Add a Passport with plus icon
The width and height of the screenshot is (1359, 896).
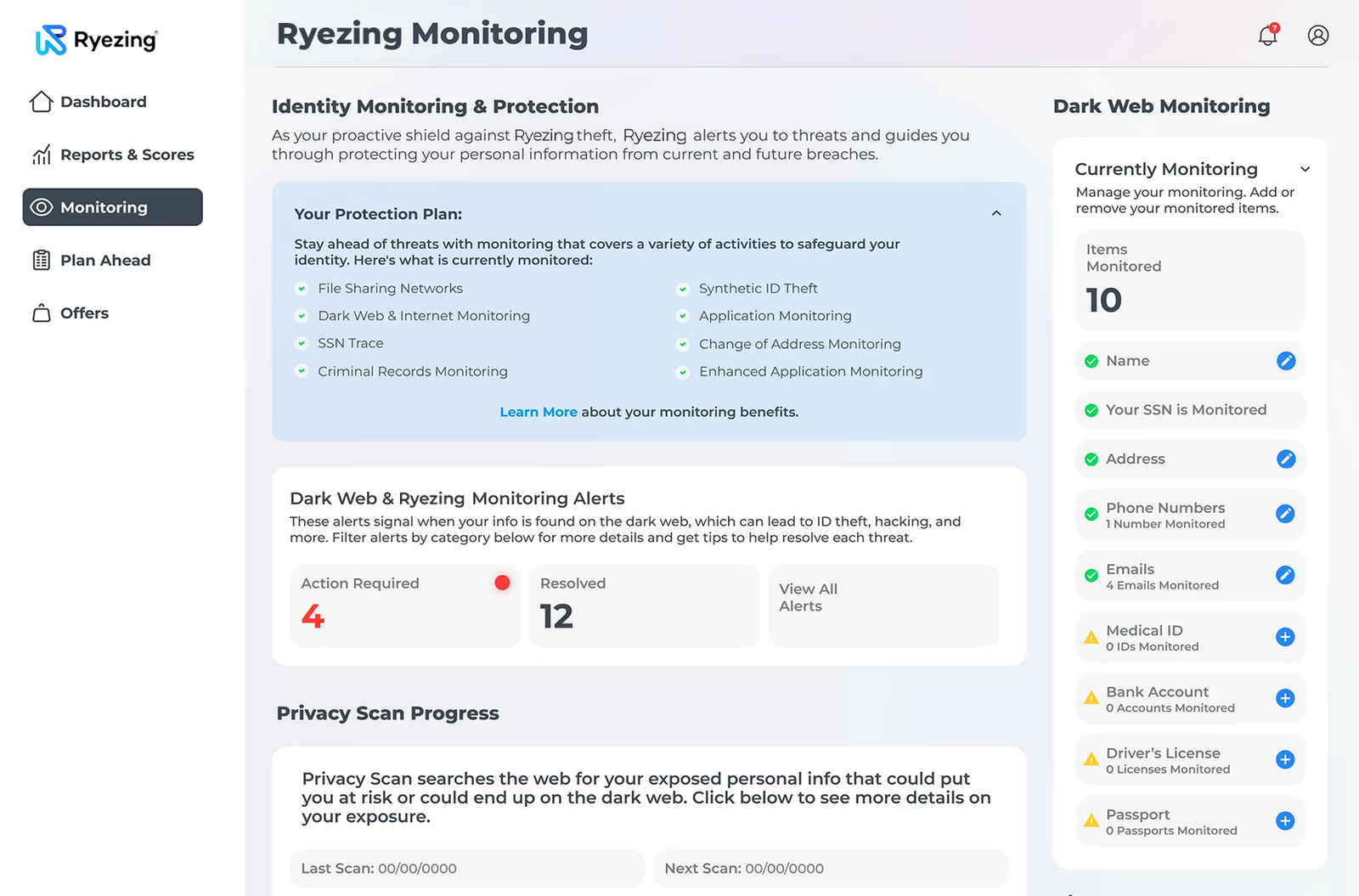click(1285, 821)
